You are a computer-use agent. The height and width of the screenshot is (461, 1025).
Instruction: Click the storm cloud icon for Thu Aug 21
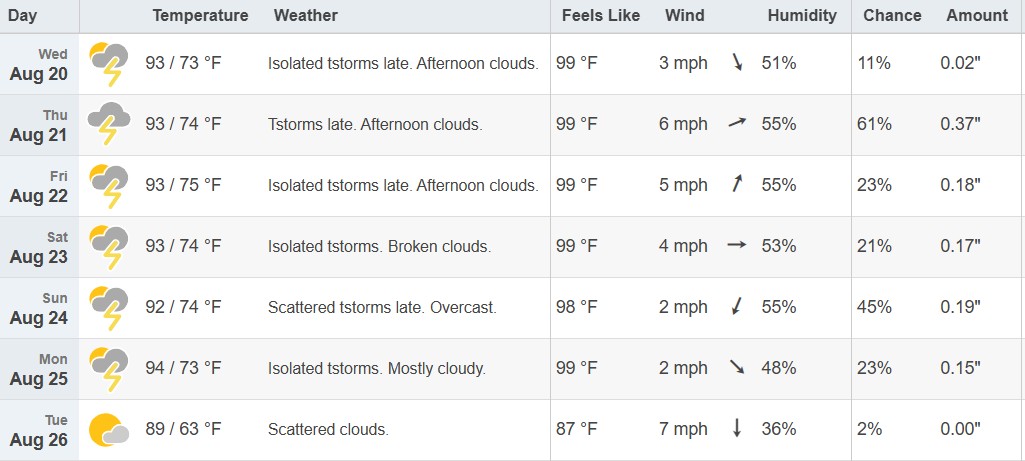click(x=109, y=125)
